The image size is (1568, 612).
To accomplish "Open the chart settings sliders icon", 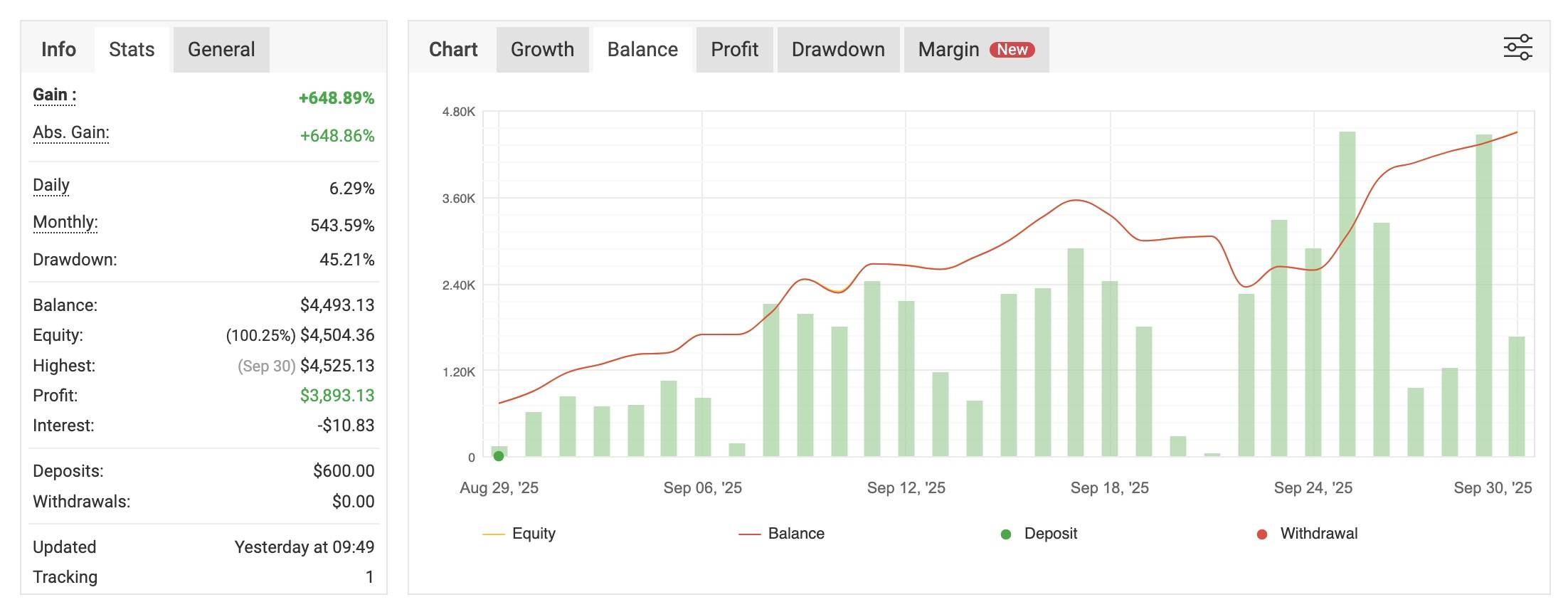I will [1517, 48].
